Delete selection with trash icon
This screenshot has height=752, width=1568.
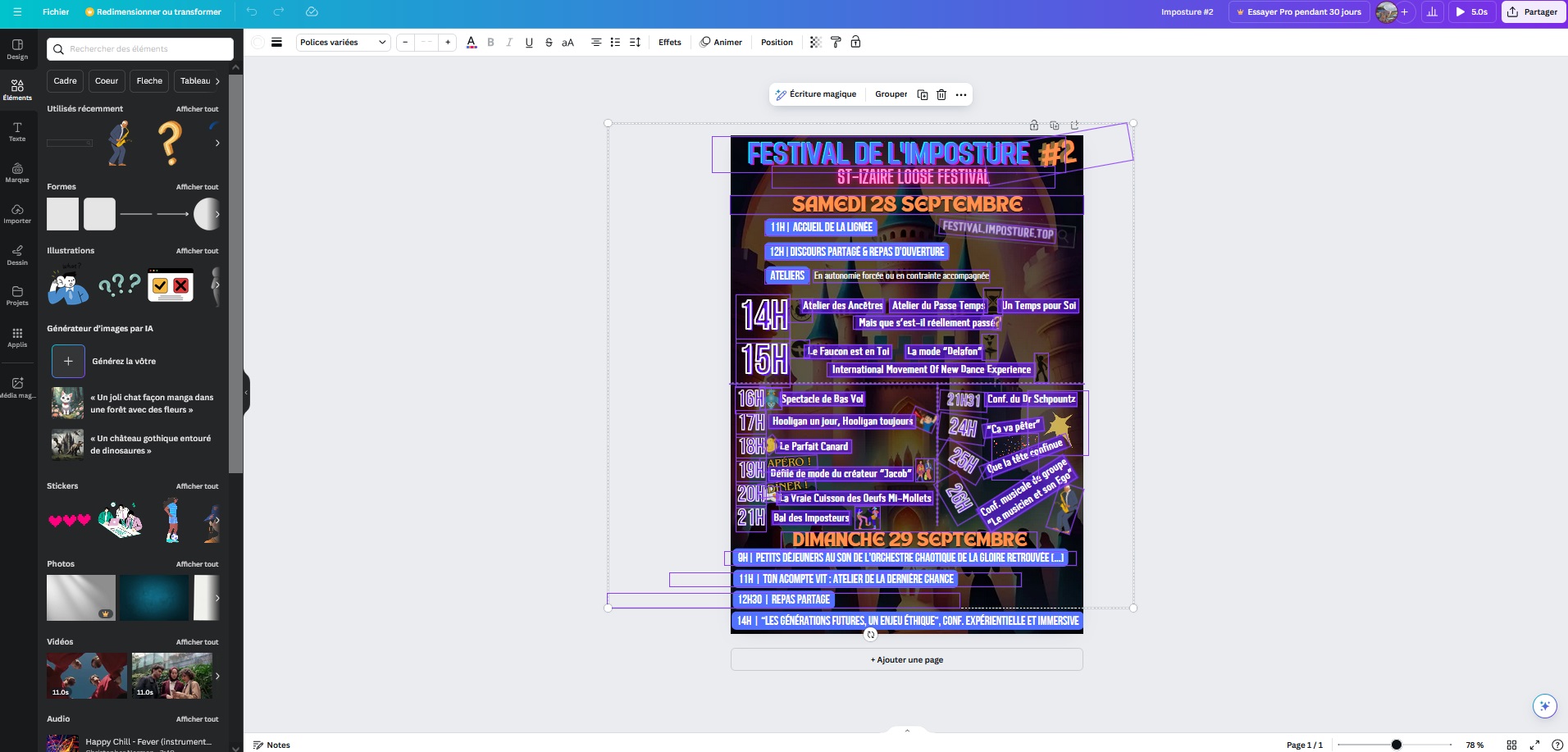tap(941, 94)
